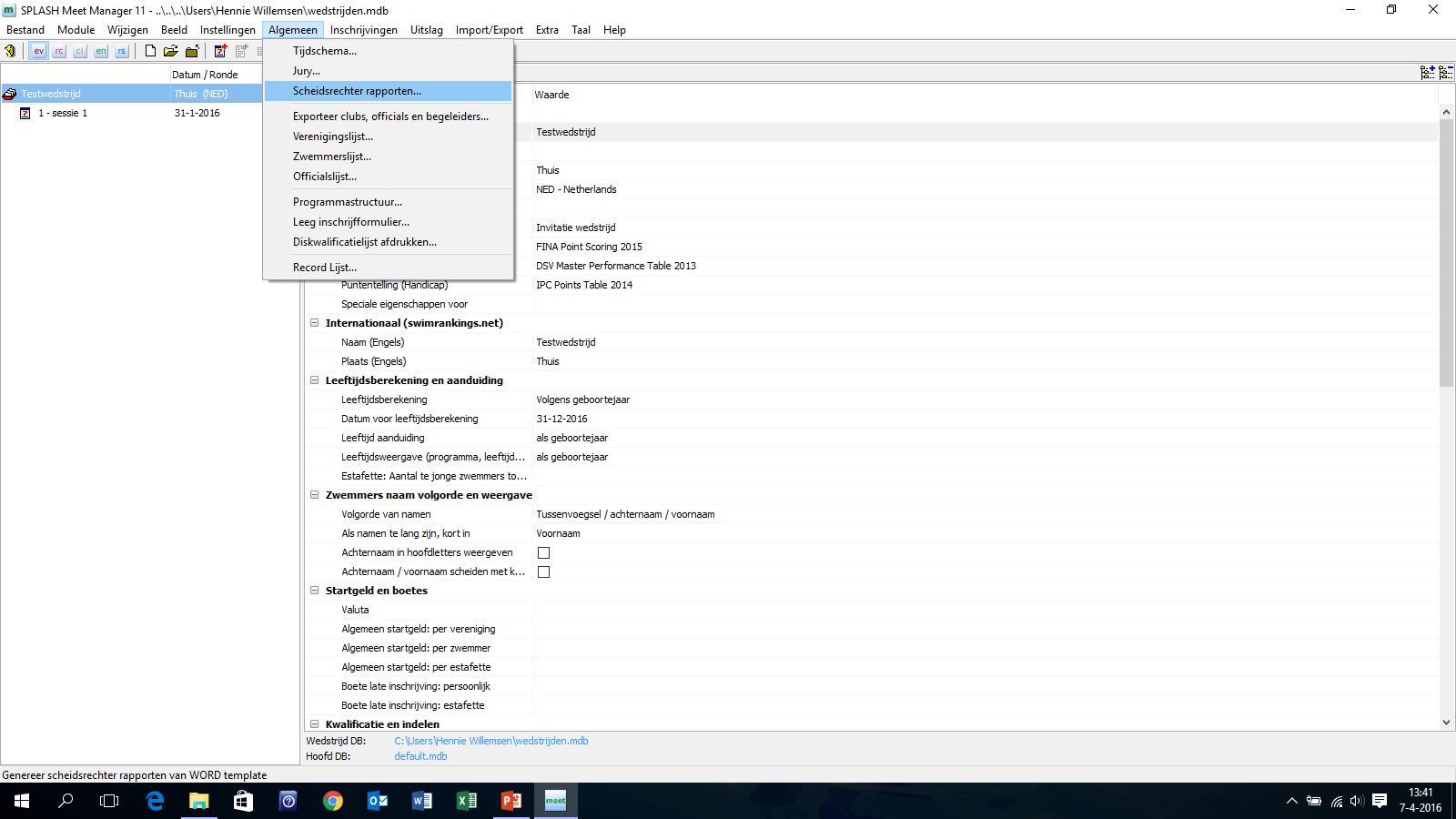Click scrollbar up arrow in properties panel
1456x819 pixels.
(1446, 112)
